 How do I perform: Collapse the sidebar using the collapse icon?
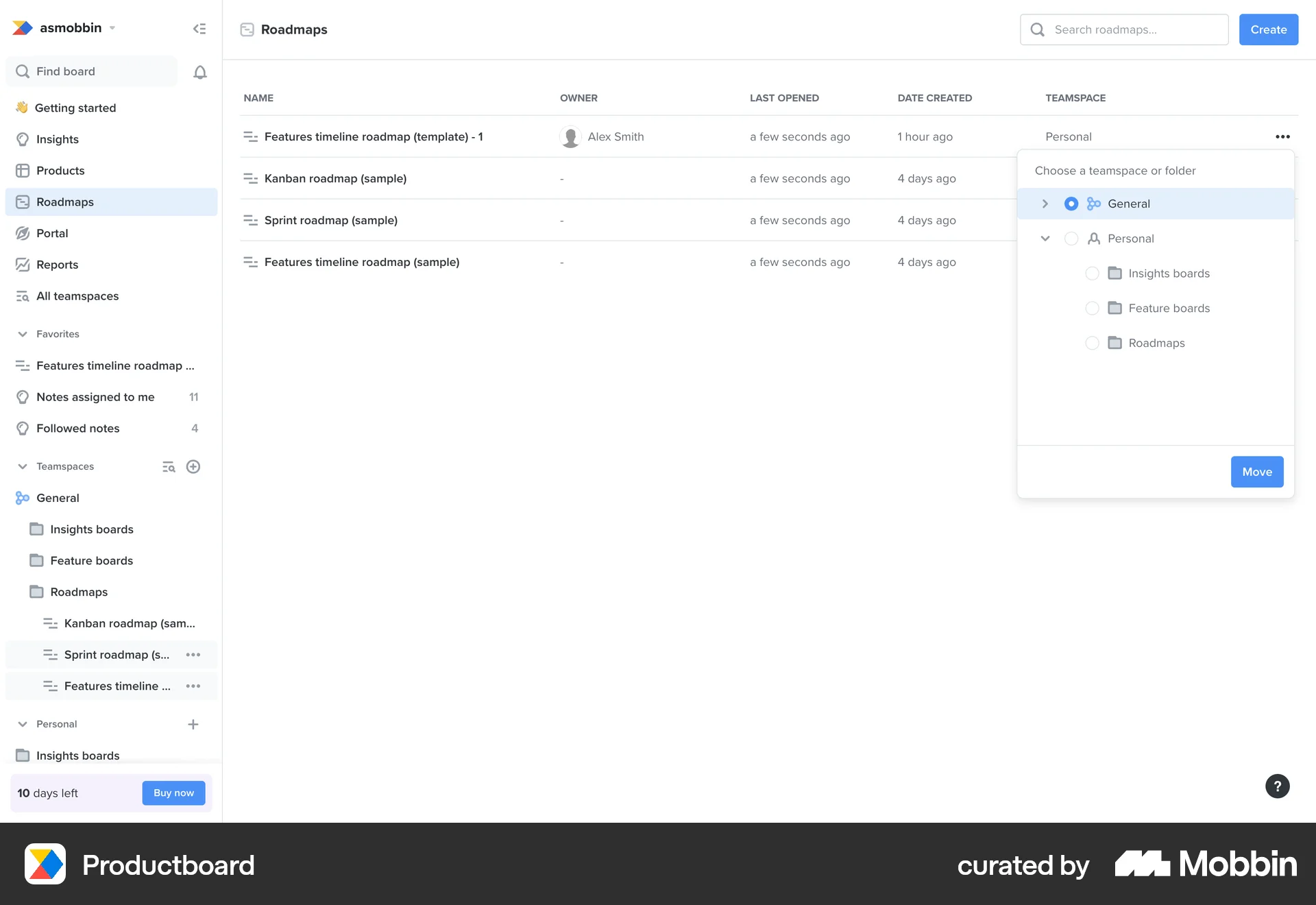199,28
